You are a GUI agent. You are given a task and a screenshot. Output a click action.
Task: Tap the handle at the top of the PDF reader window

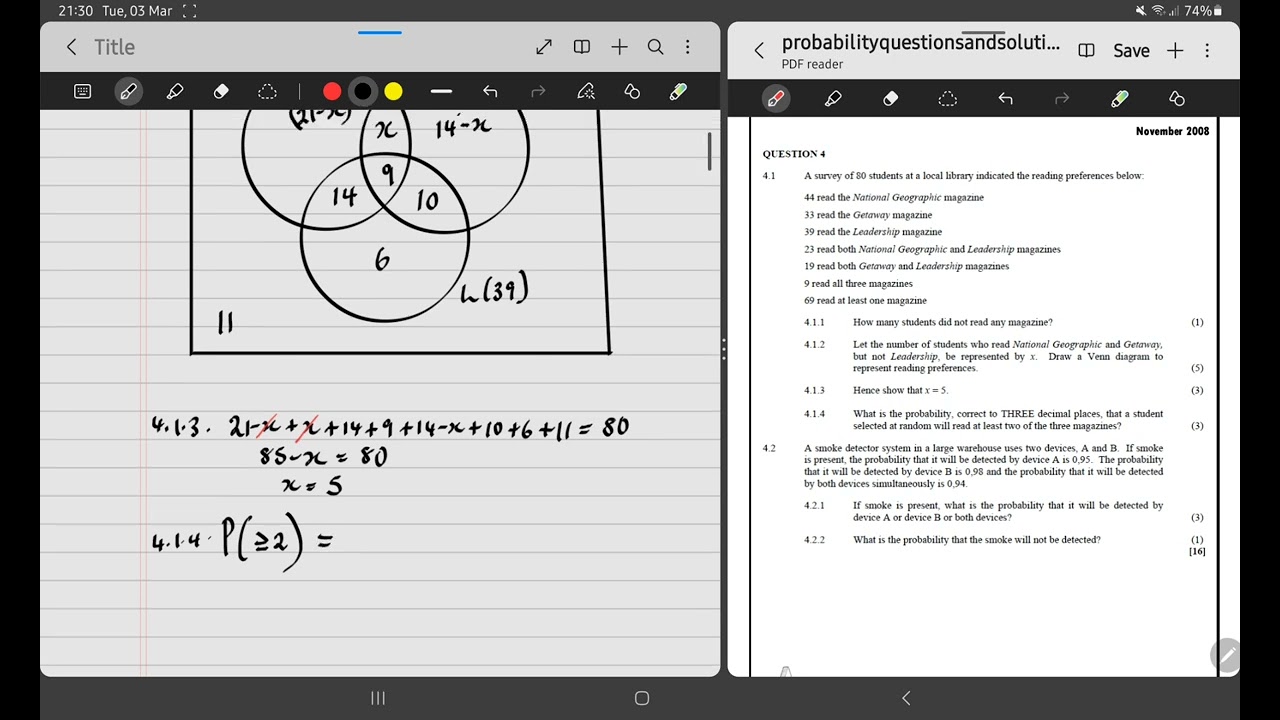click(983, 32)
